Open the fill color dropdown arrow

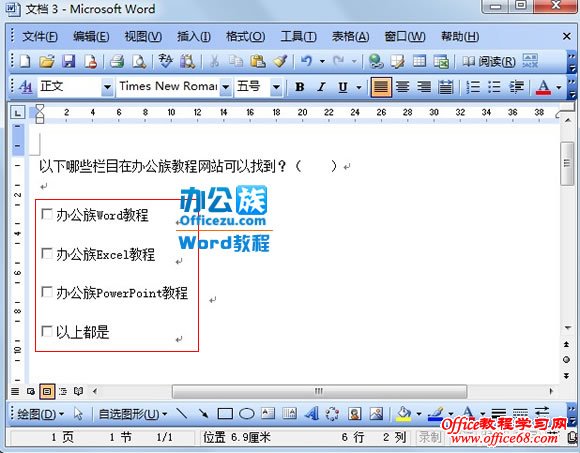pos(419,413)
